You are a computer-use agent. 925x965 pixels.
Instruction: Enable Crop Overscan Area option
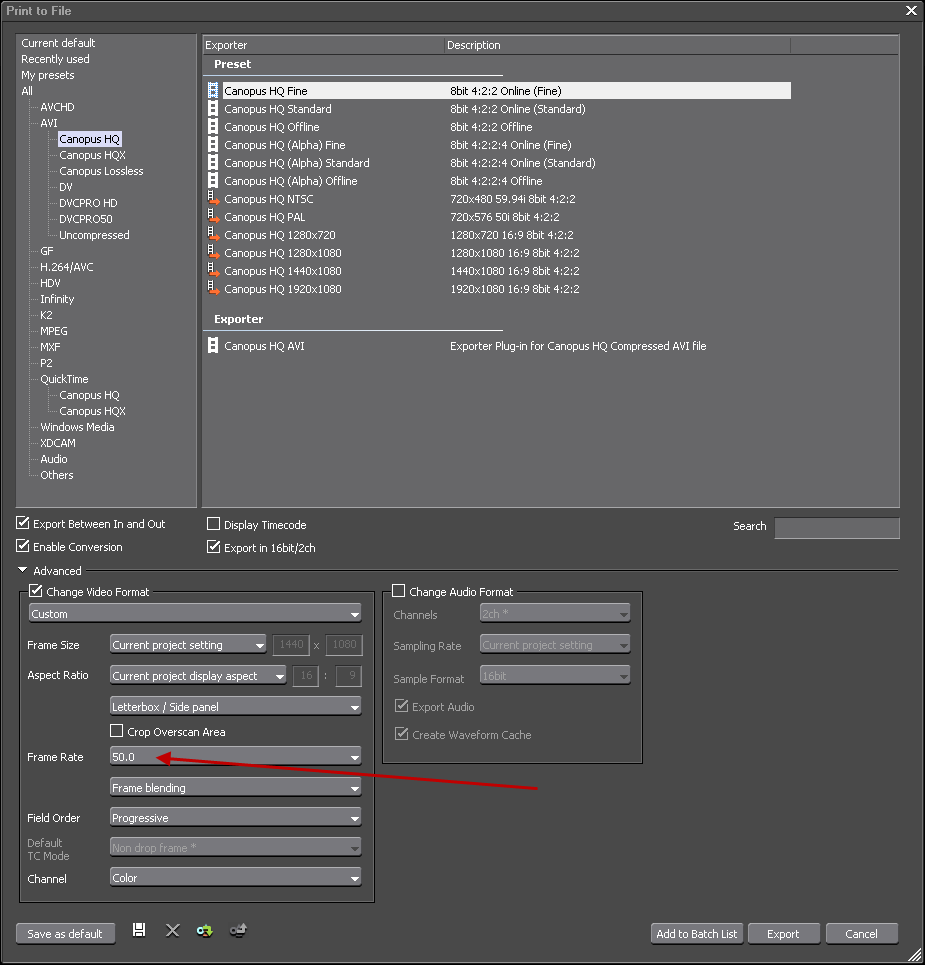pyautogui.click(x=117, y=732)
